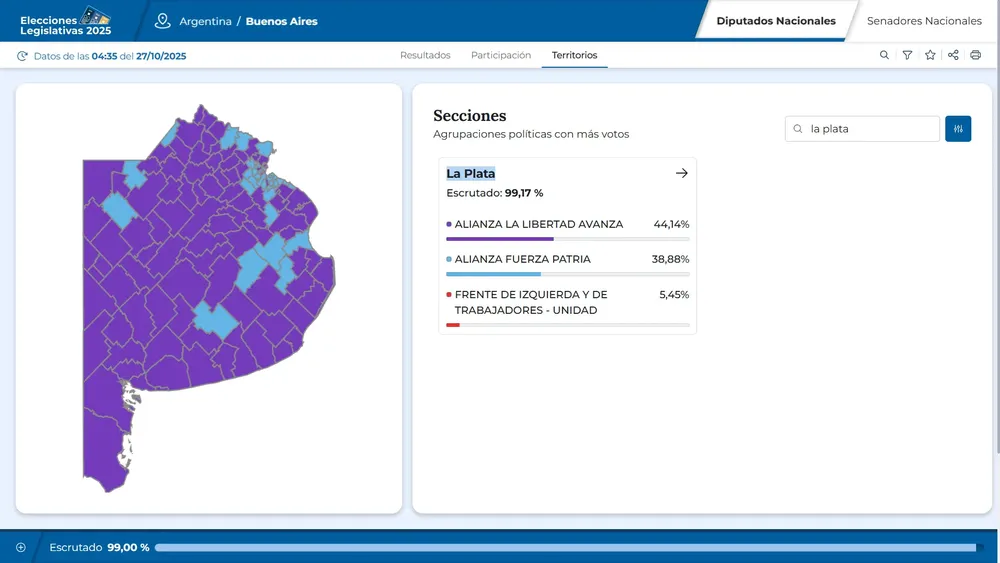
Task: Click the share icon
Action: [x=953, y=55]
